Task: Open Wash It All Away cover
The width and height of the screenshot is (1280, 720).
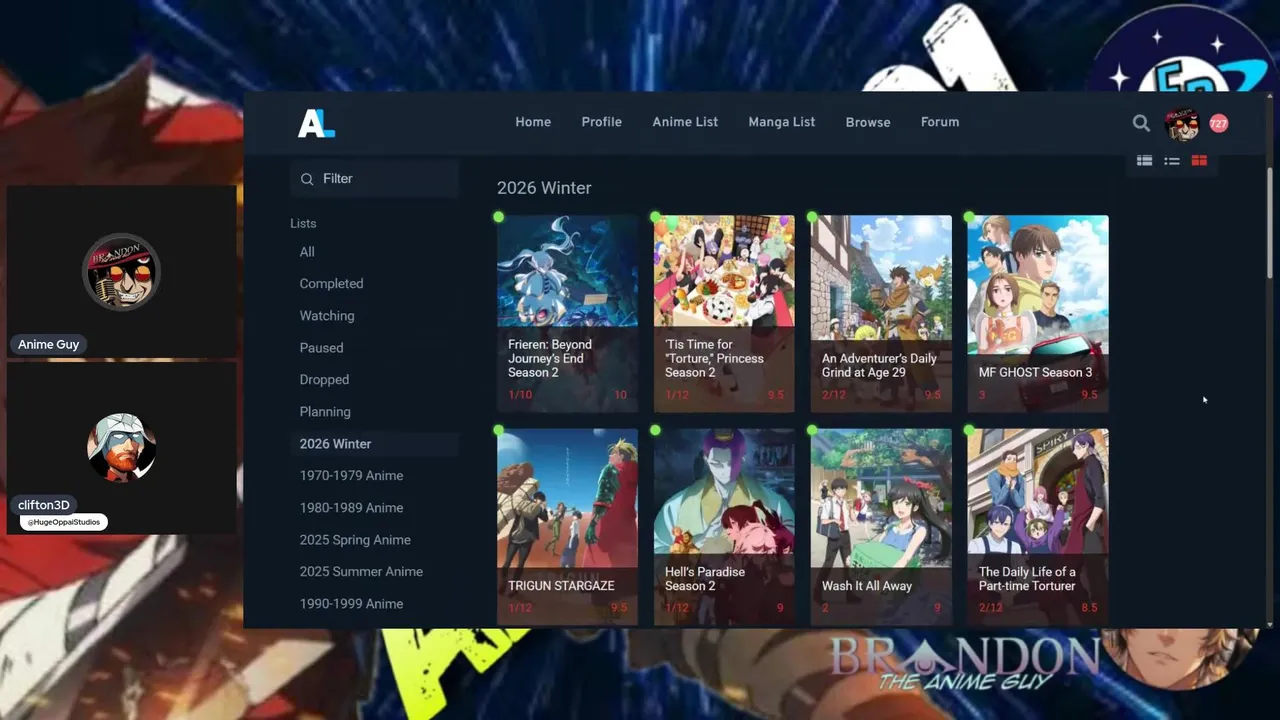Action: tap(881, 527)
